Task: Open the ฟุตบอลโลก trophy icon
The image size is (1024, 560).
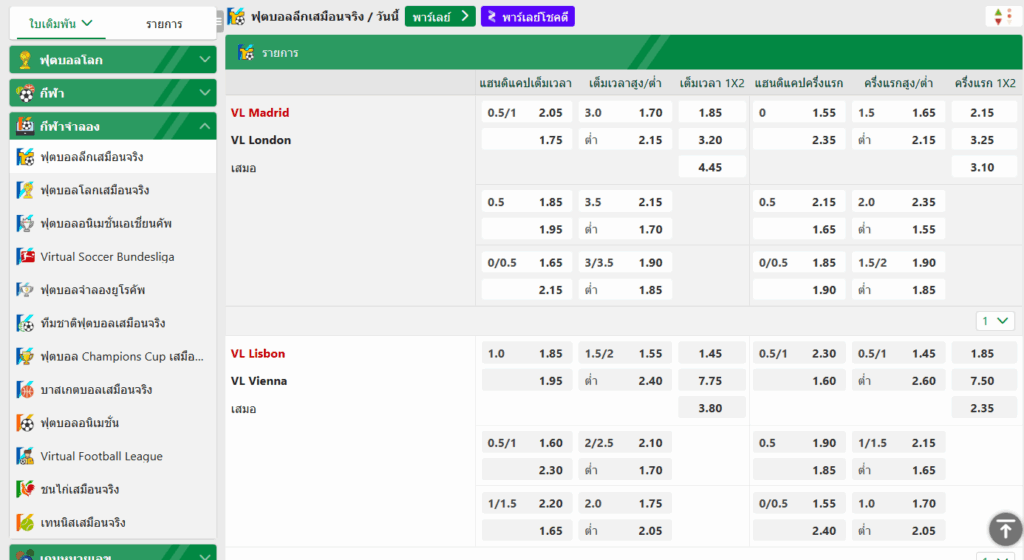Action: tap(25, 60)
